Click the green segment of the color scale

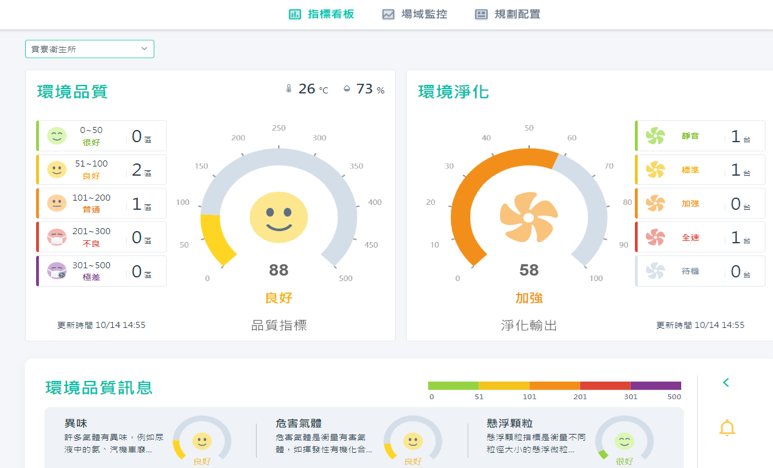coord(453,386)
